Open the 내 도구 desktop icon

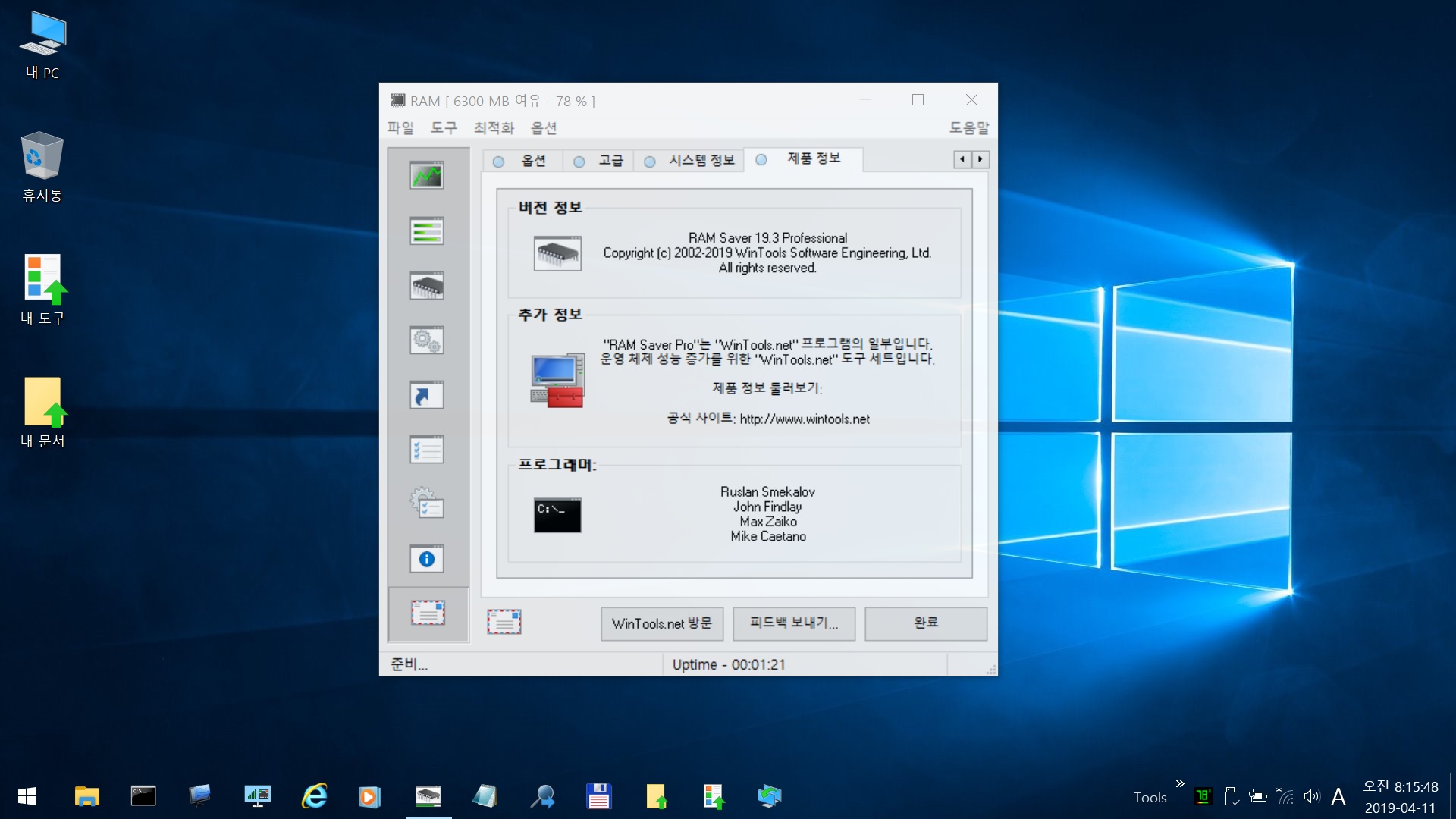point(42,290)
